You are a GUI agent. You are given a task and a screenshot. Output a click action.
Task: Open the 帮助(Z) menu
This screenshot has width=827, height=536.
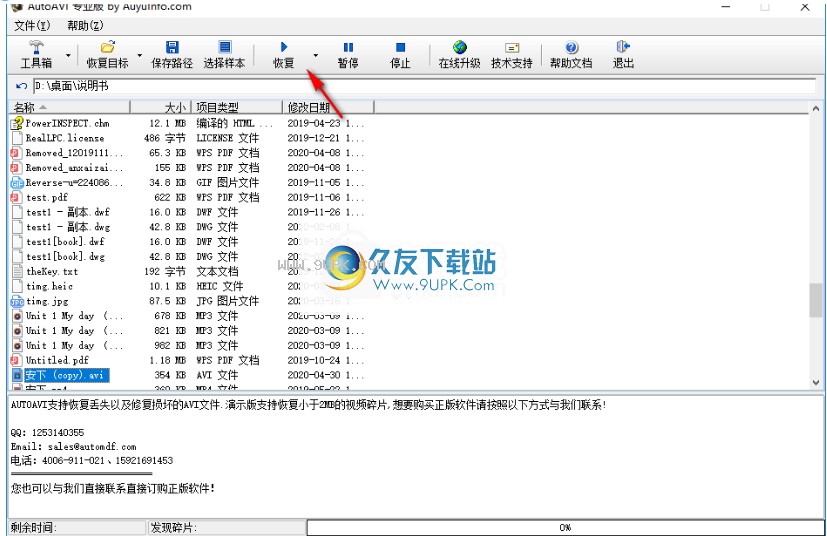(x=85, y=25)
